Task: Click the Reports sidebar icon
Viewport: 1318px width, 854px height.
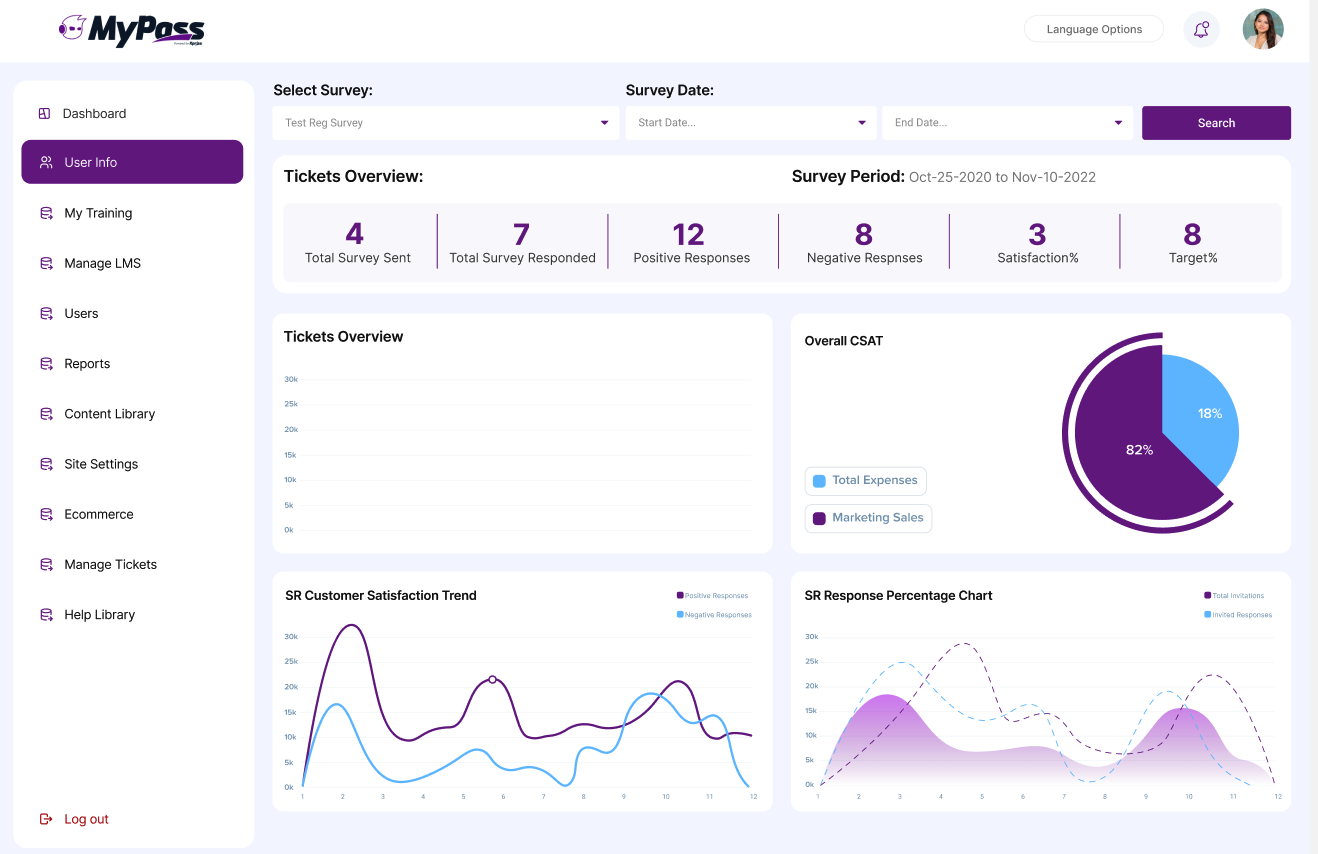Action: (46, 364)
